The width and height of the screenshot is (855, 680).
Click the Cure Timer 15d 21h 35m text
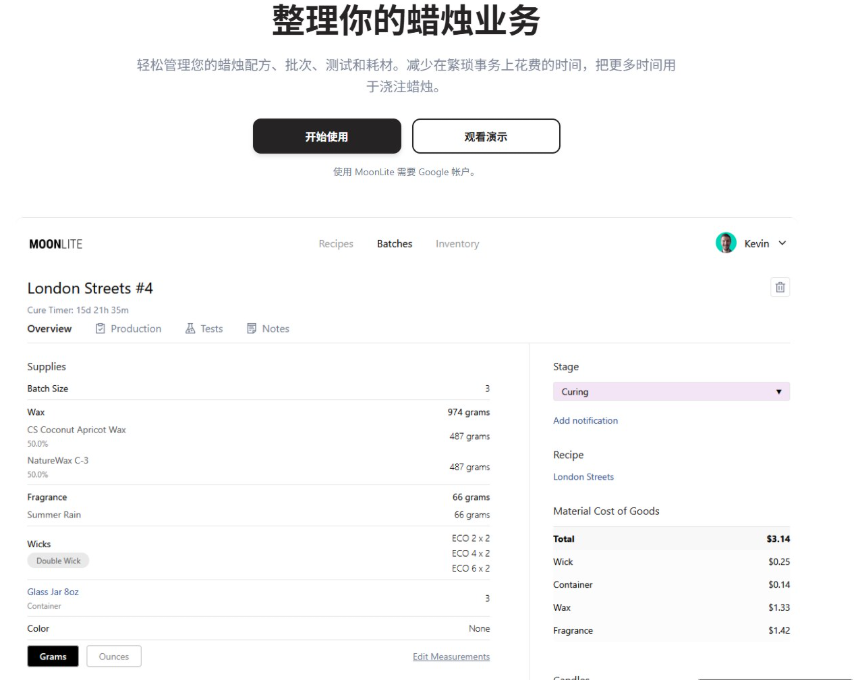coord(78,310)
